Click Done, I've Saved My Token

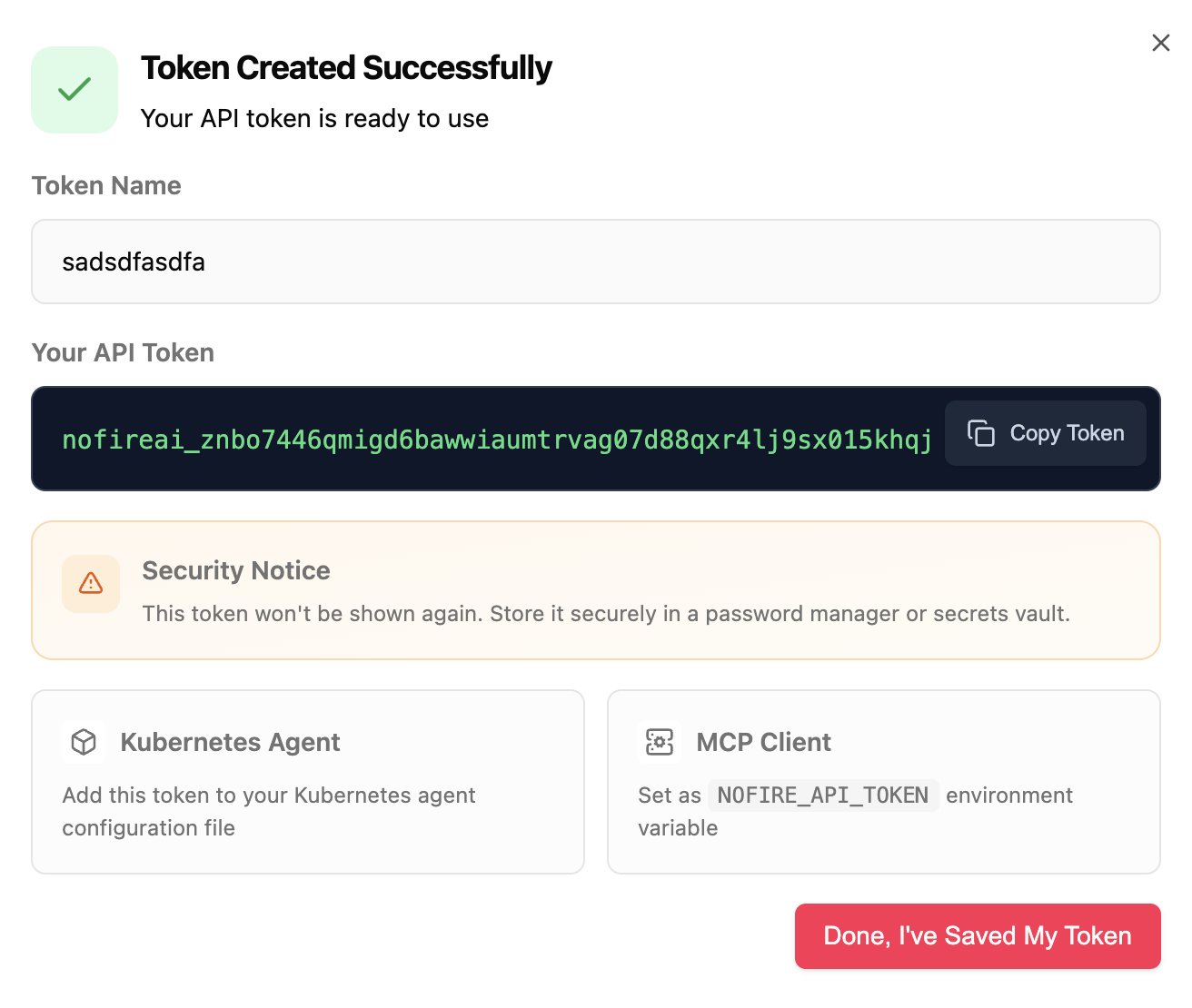[x=977, y=935]
